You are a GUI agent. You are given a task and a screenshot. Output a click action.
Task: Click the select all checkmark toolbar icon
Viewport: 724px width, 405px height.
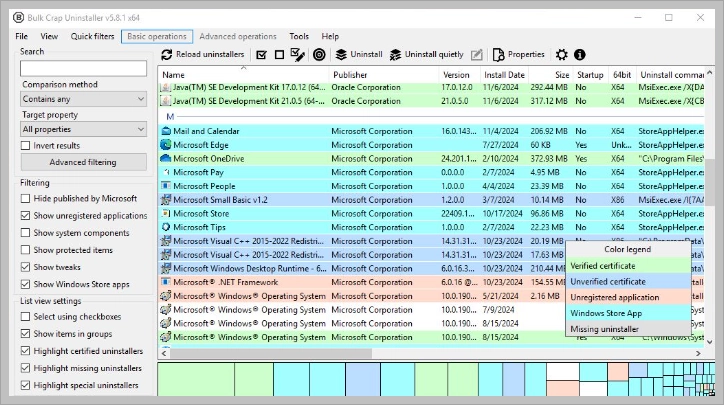(x=261, y=54)
